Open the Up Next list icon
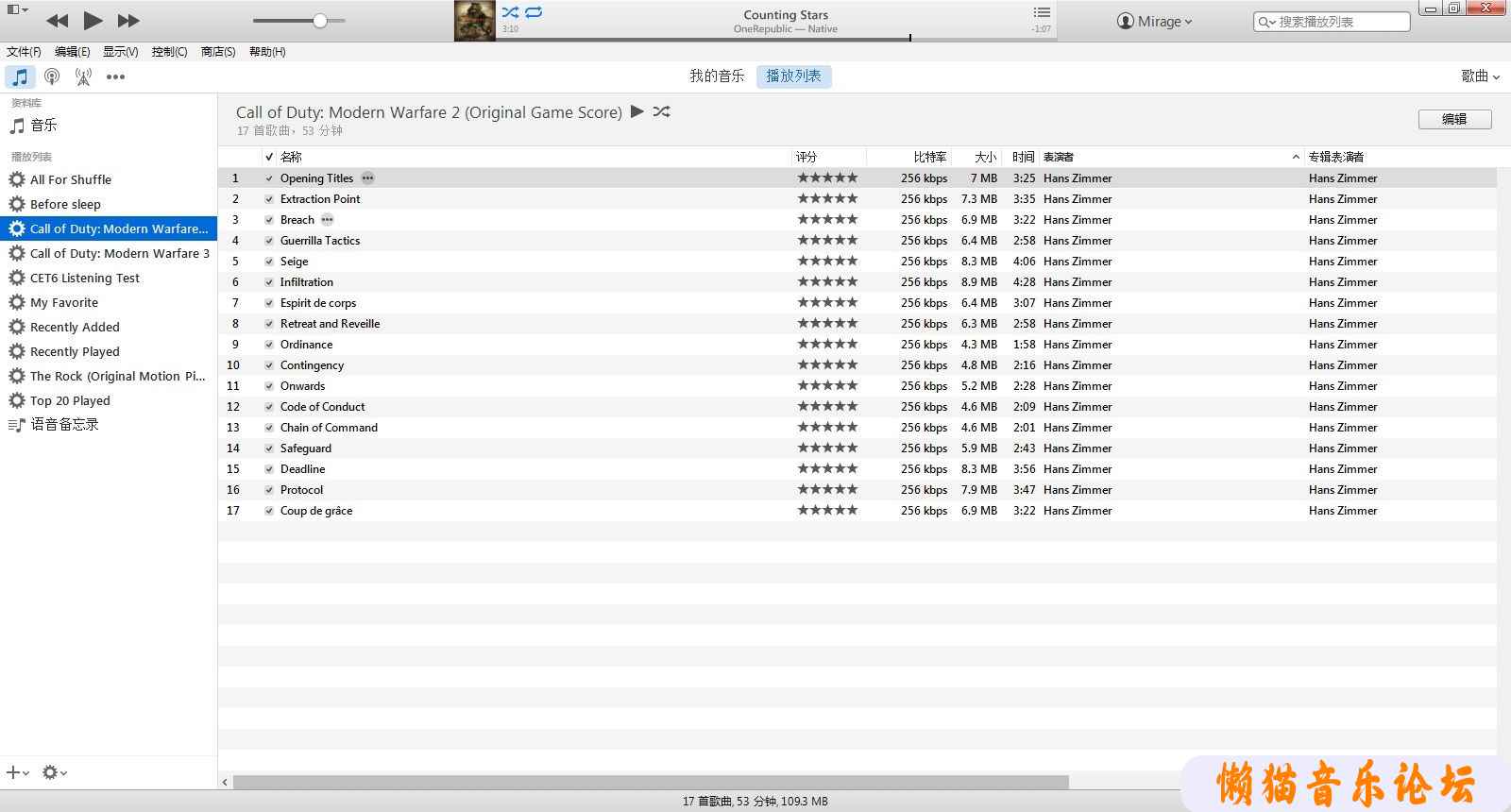1511x812 pixels. [1042, 12]
